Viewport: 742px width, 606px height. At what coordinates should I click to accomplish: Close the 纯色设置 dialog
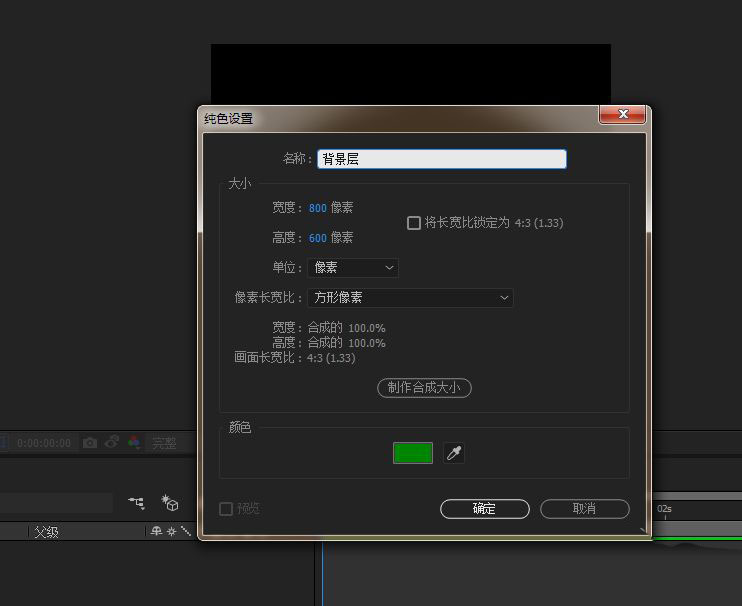coord(622,114)
